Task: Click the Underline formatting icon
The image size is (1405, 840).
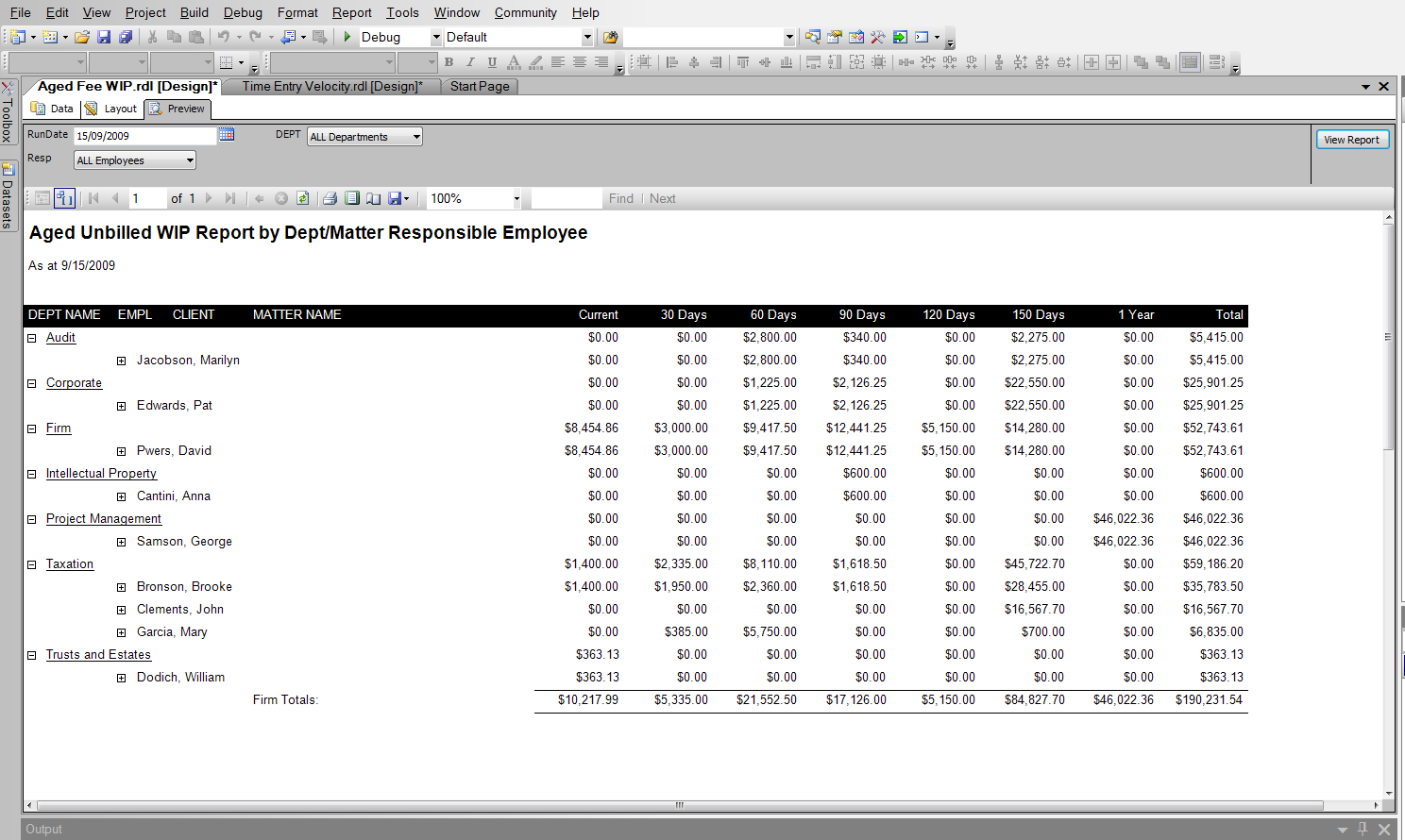Action: coord(492,62)
